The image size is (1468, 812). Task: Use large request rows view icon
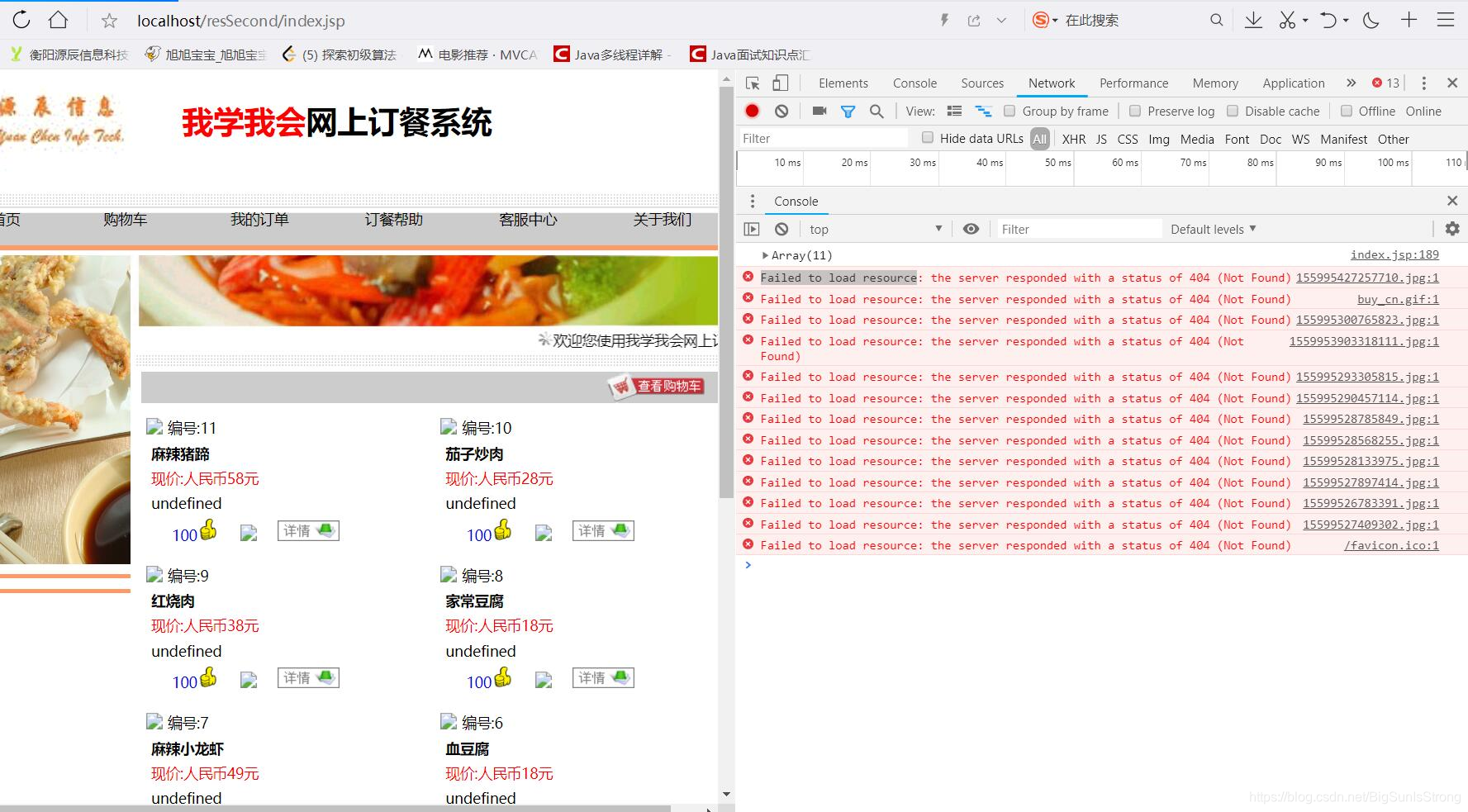[954, 111]
